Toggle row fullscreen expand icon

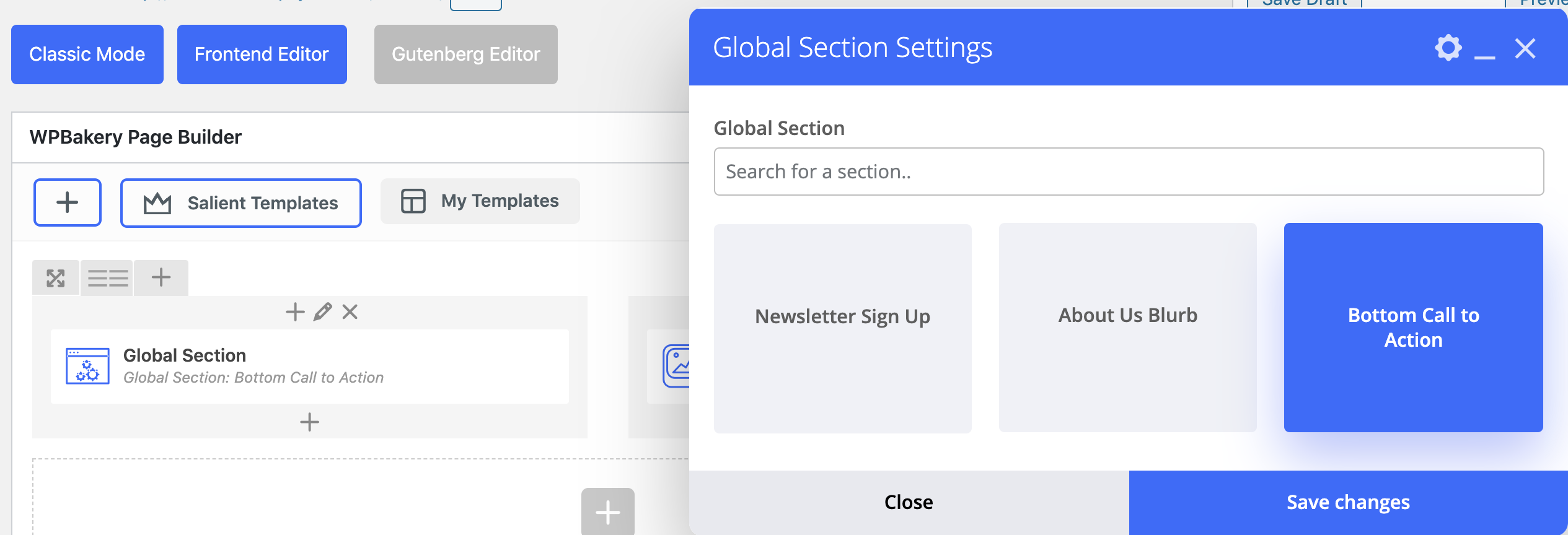[56, 278]
